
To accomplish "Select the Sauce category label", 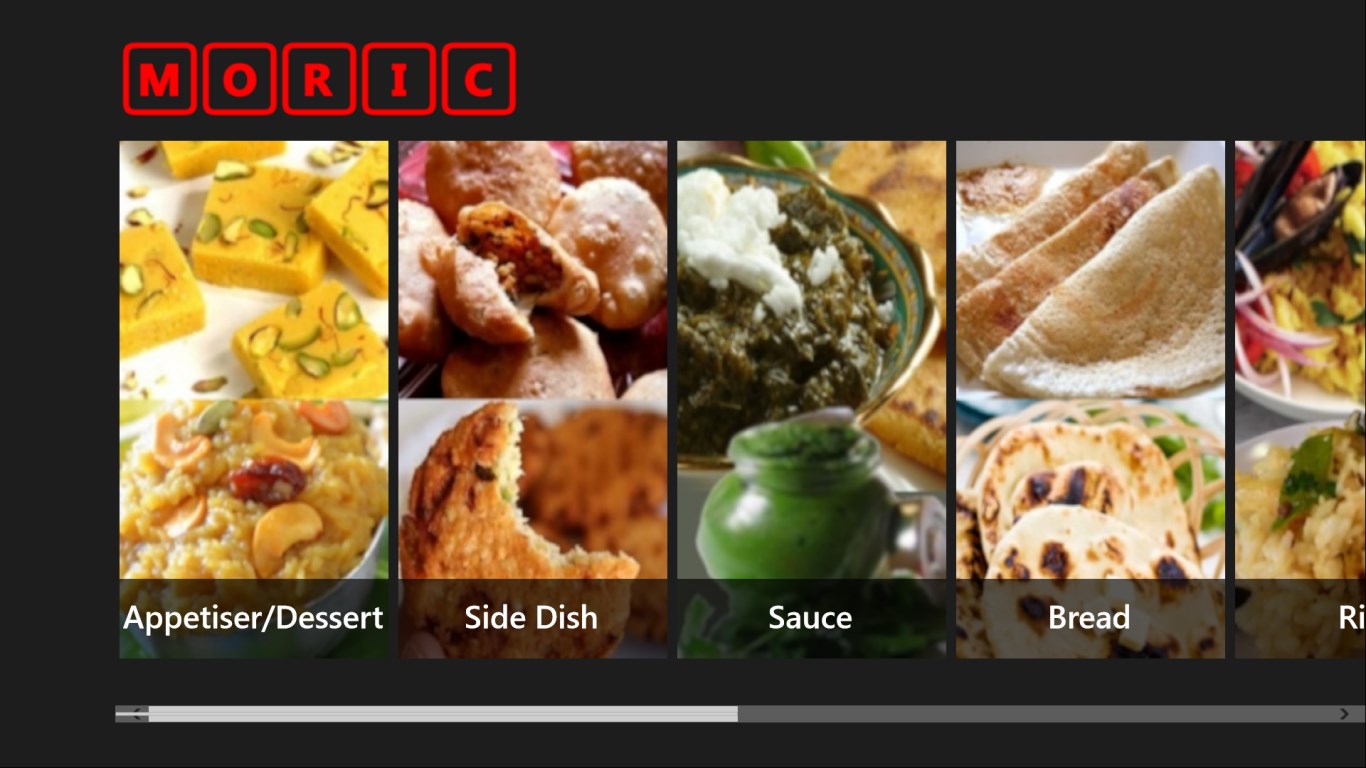I will coord(810,618).
